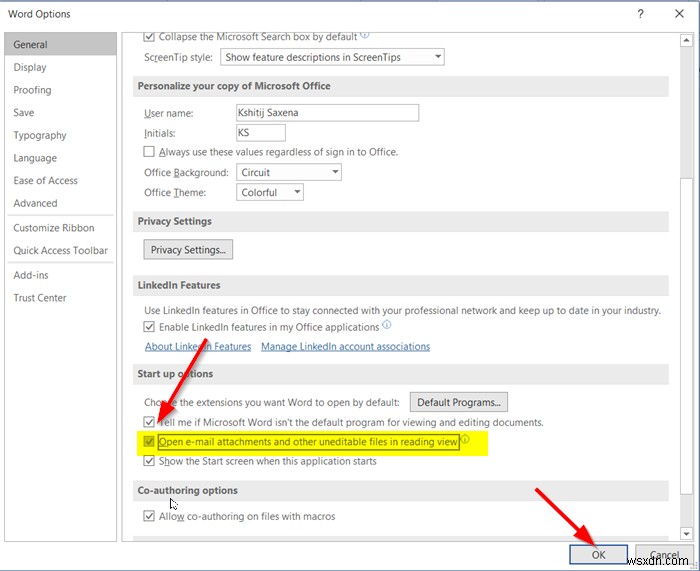The height and width of the screenshot is (571, 700).
Task: Switch to the Trust Center category
Action: coord(40,297)
